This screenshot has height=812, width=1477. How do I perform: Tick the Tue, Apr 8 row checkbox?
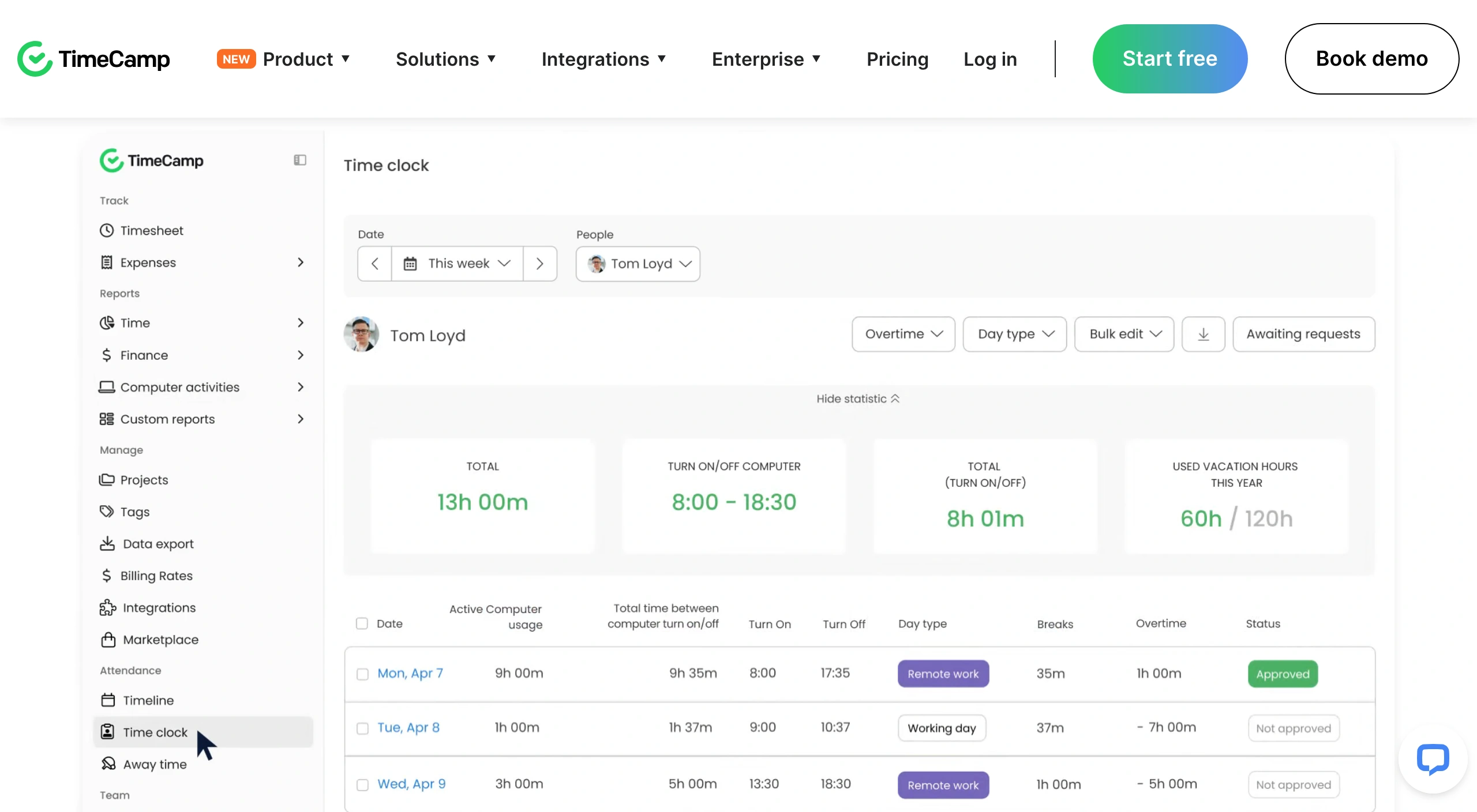(362, 728)
